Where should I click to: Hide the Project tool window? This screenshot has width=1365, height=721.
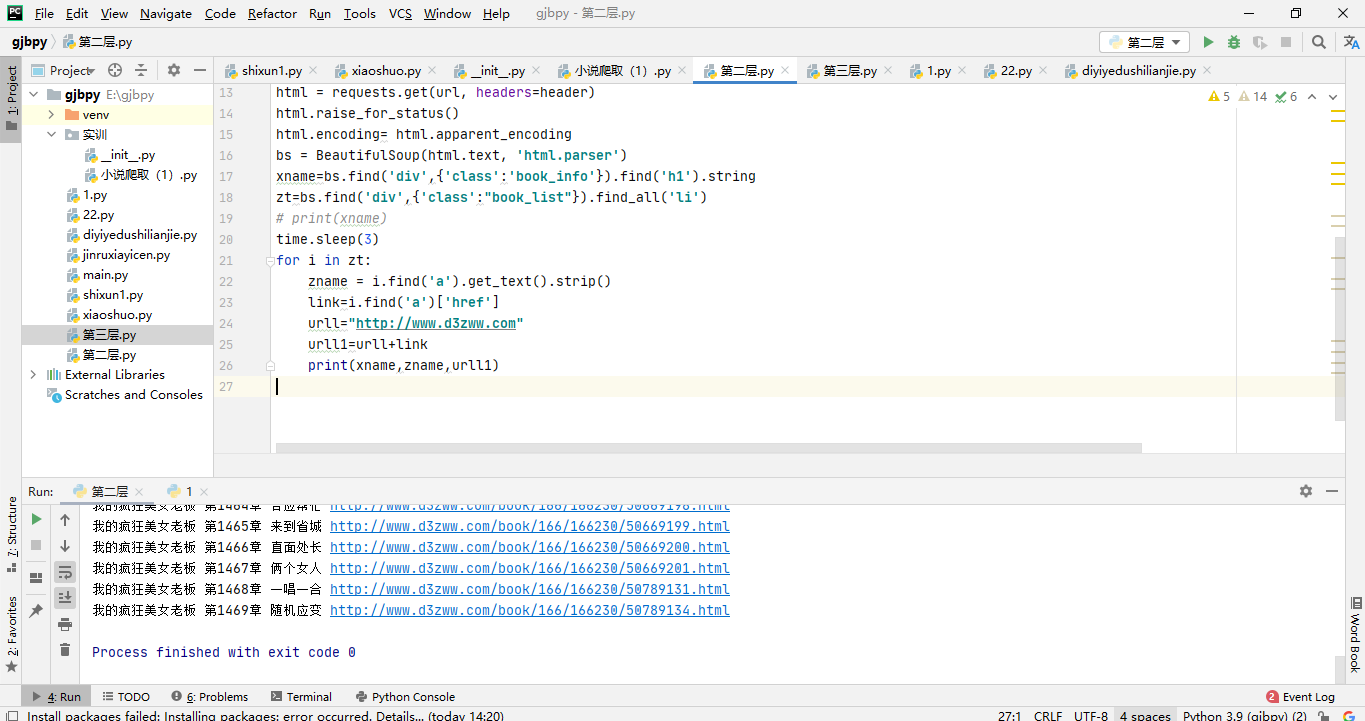click(x=200, y=70)
